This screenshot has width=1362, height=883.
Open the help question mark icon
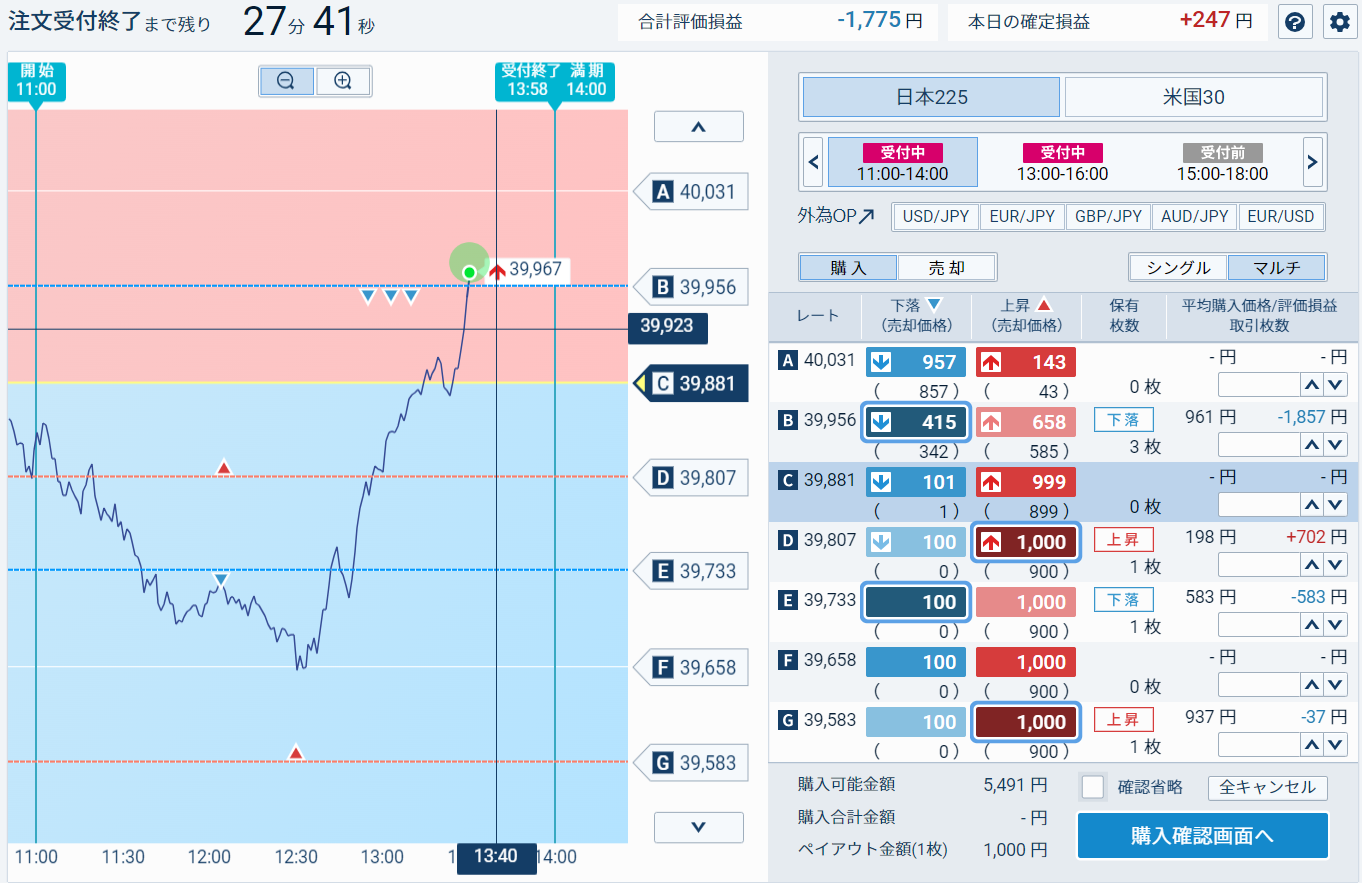point(1295,22)
